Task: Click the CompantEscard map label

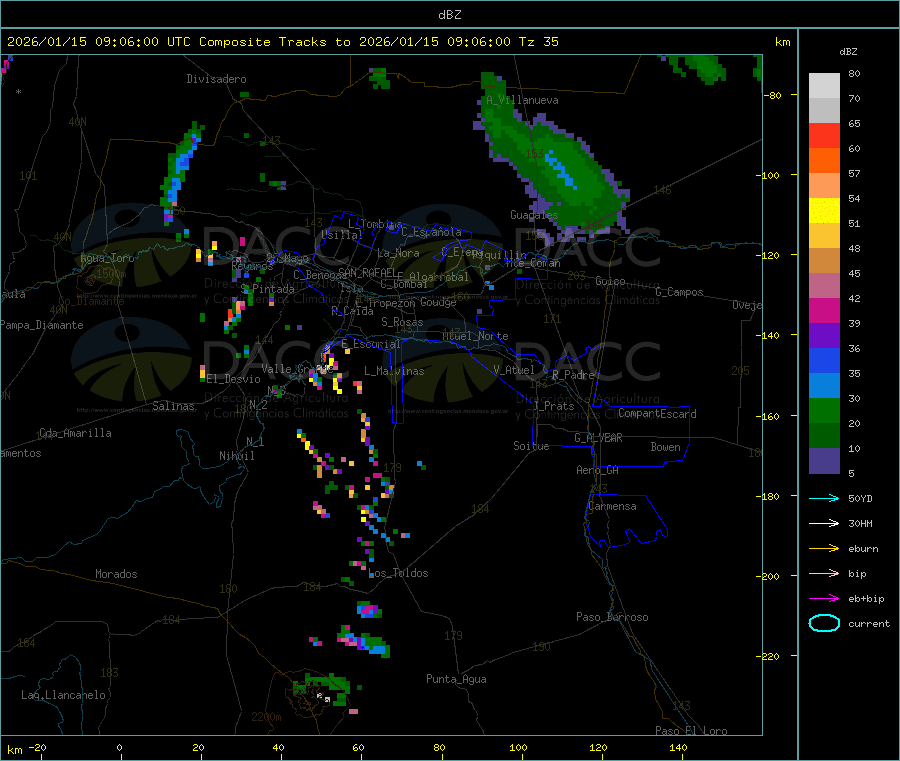Action: 657,414
